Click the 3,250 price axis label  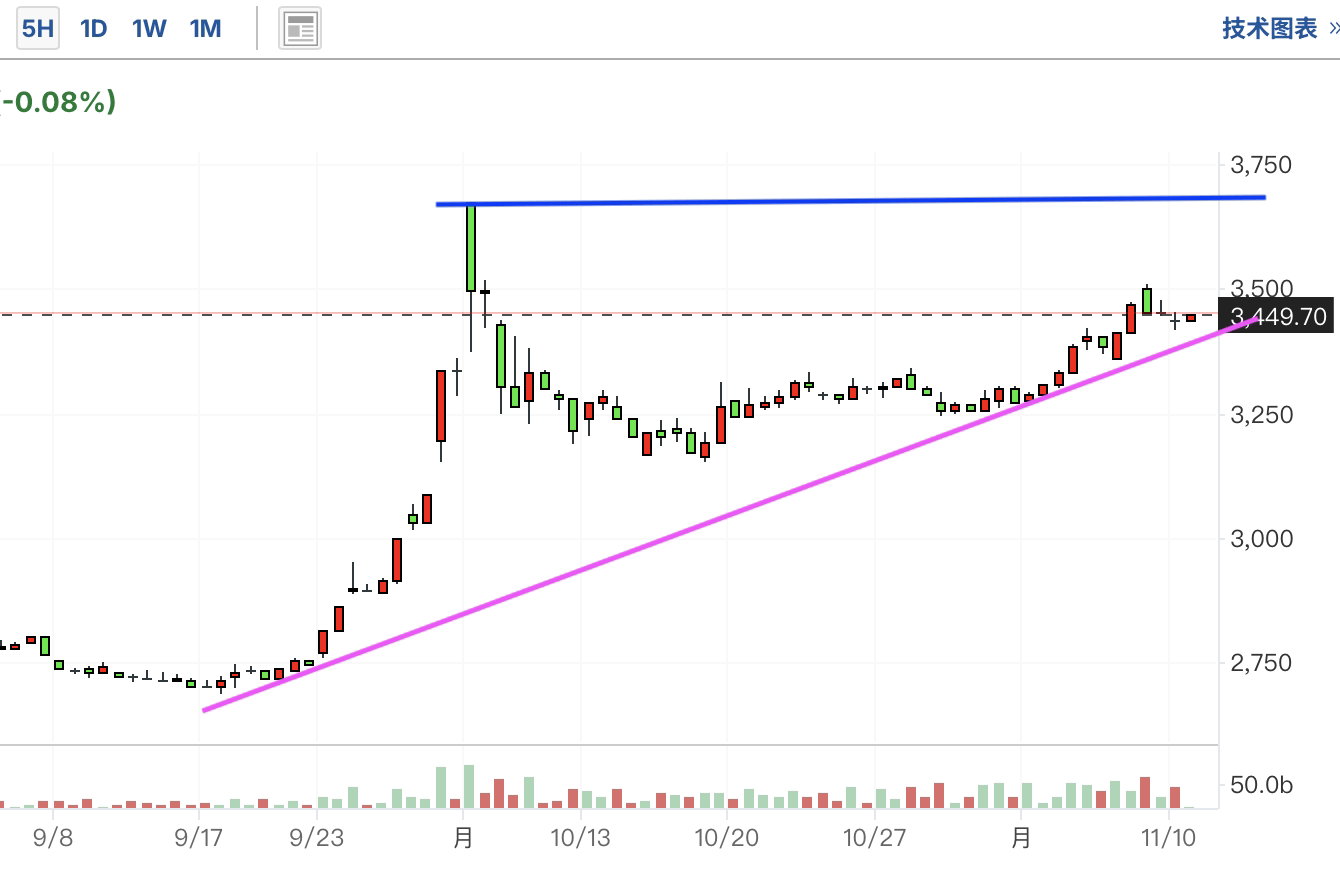click(x=1261, y=414)
